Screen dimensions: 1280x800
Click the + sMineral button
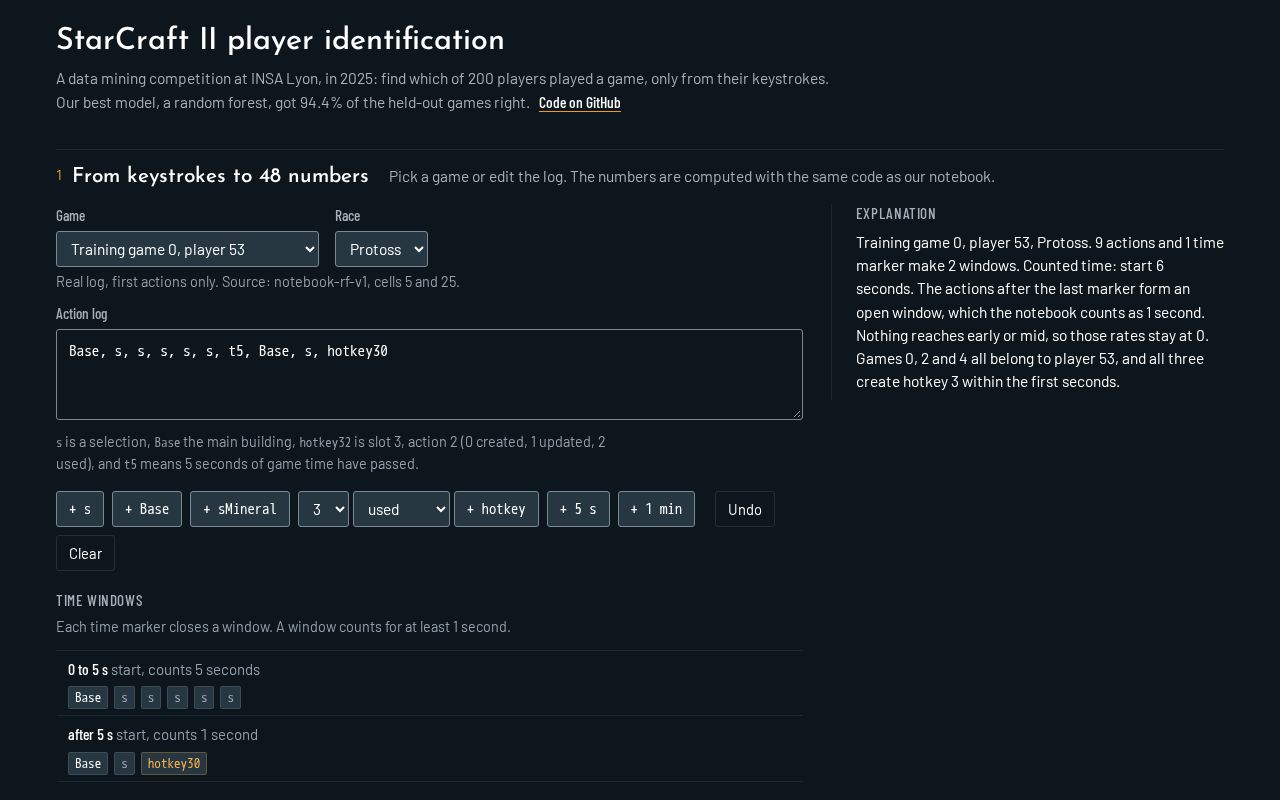coord(240,509)
